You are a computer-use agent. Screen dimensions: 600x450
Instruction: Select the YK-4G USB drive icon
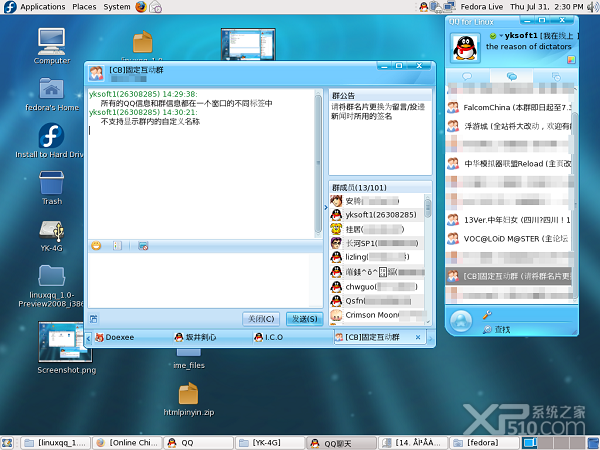click(52, 235)
